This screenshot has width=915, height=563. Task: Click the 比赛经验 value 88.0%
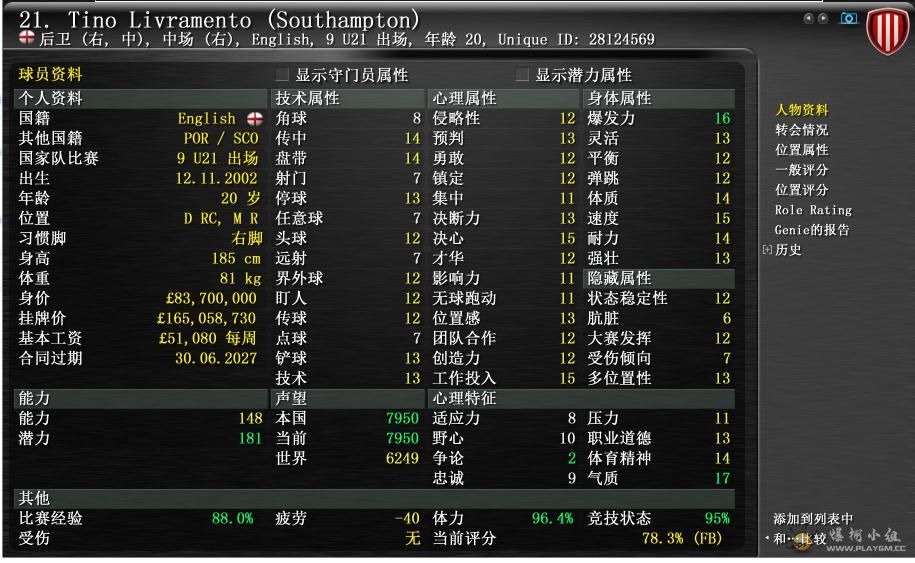(x=232, y=518)
